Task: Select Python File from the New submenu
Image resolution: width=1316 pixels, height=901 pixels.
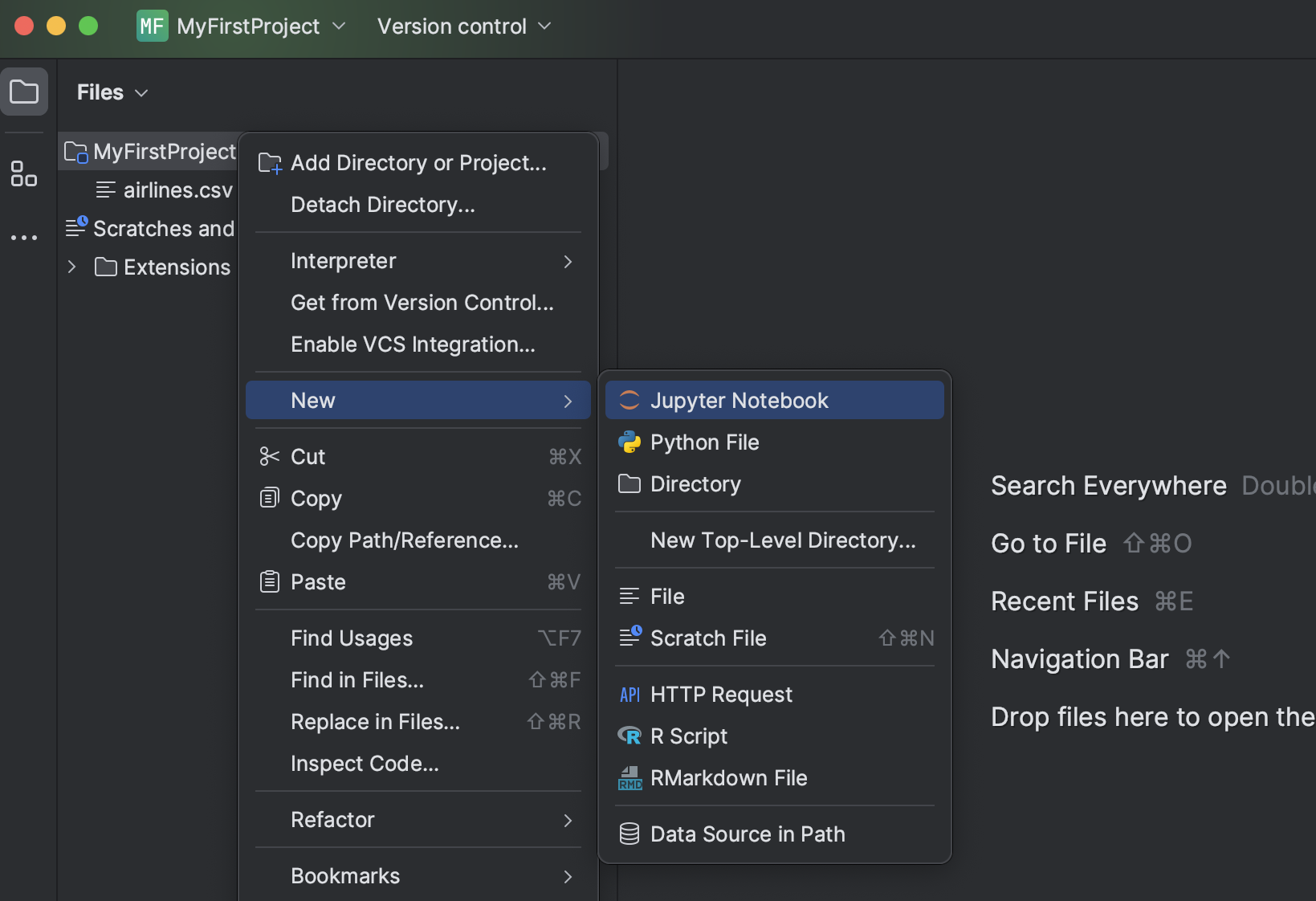Action: pyautogui.click(x=703, y=442)
